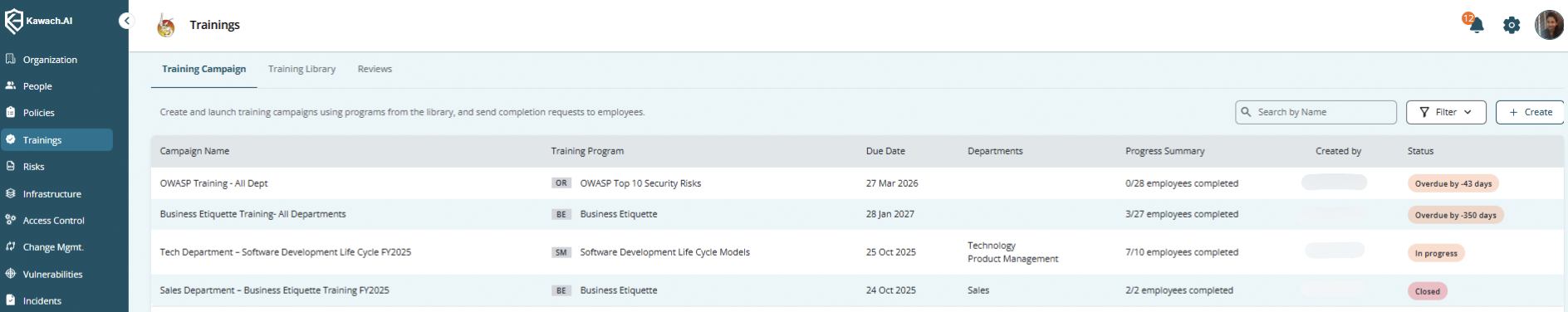
Task: Click the Sales department cell
Action: point(978,290)
